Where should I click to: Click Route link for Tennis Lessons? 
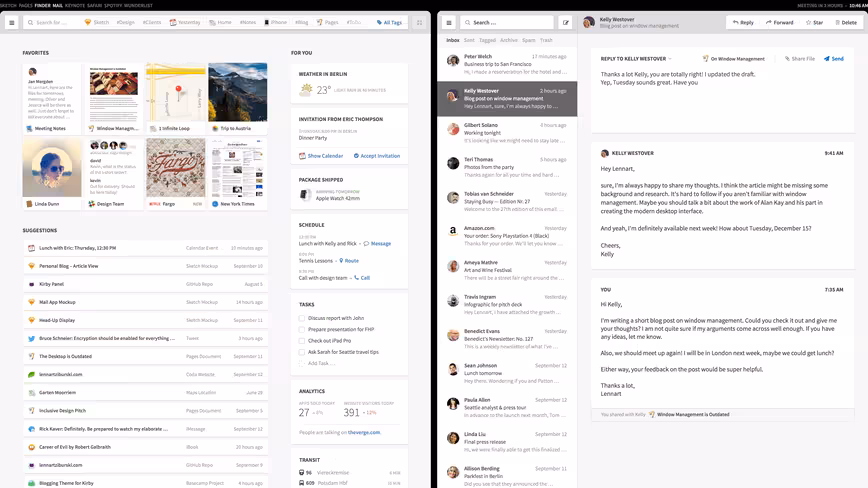coord(349,261)
